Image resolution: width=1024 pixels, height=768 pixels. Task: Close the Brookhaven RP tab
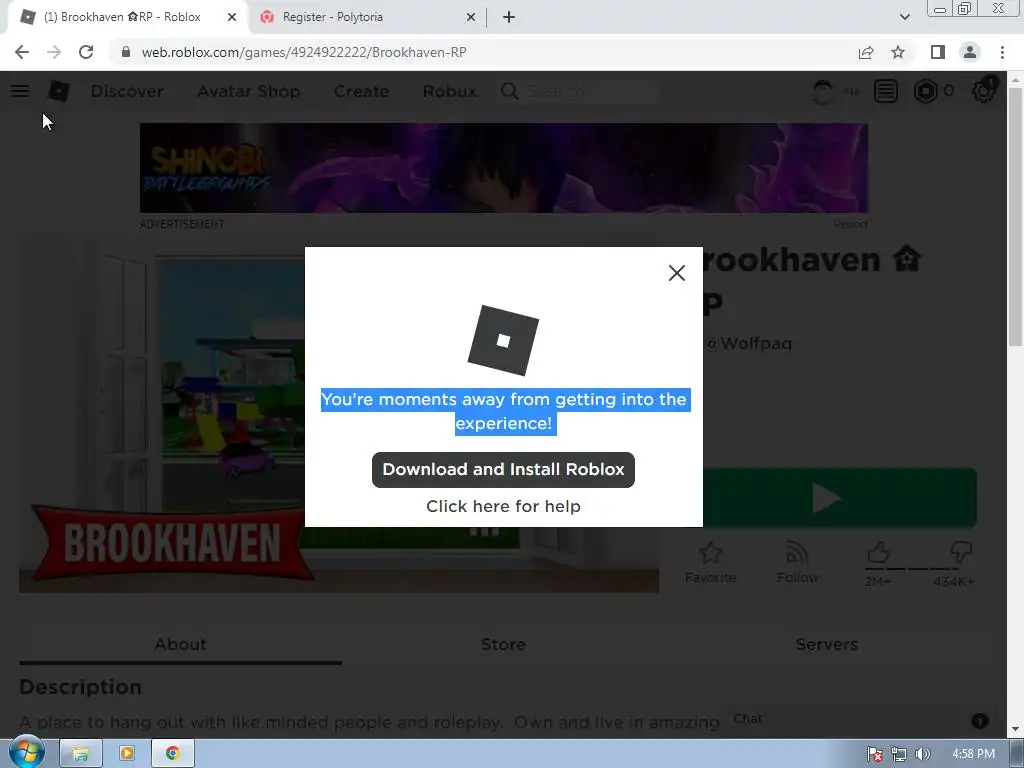pyautogui.click(x=232, y=17)
